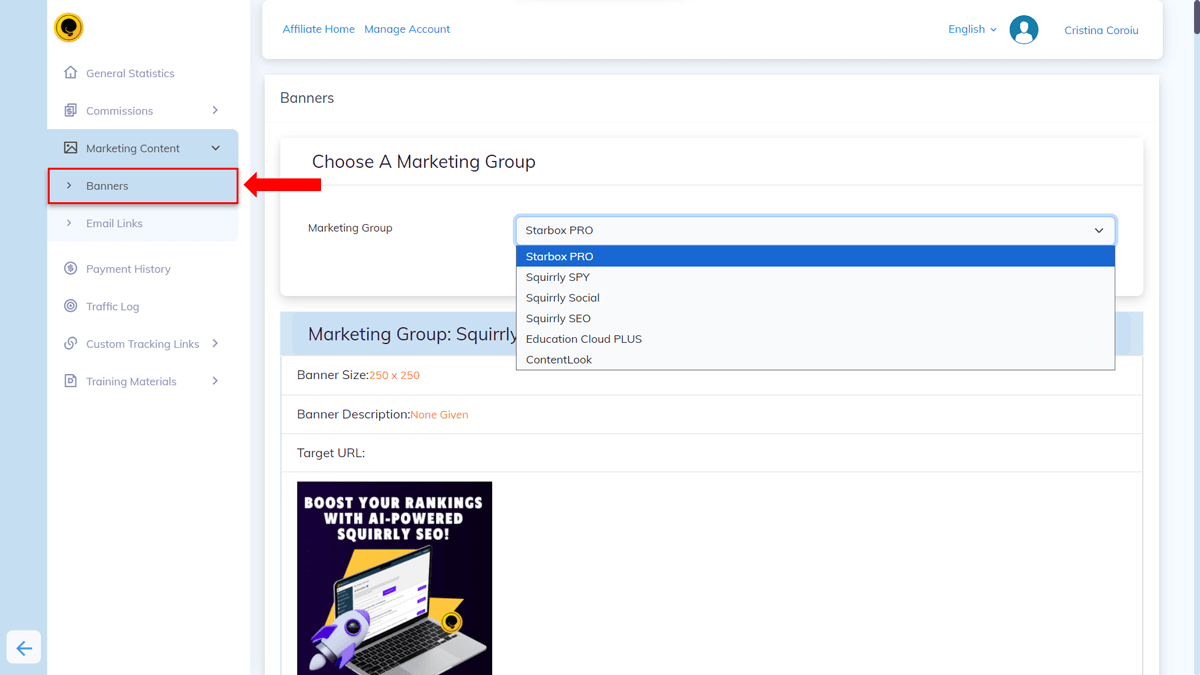Click the Squirrly SEO banner image
Viewport: 1200px width, 675px height.
(394, 578)
